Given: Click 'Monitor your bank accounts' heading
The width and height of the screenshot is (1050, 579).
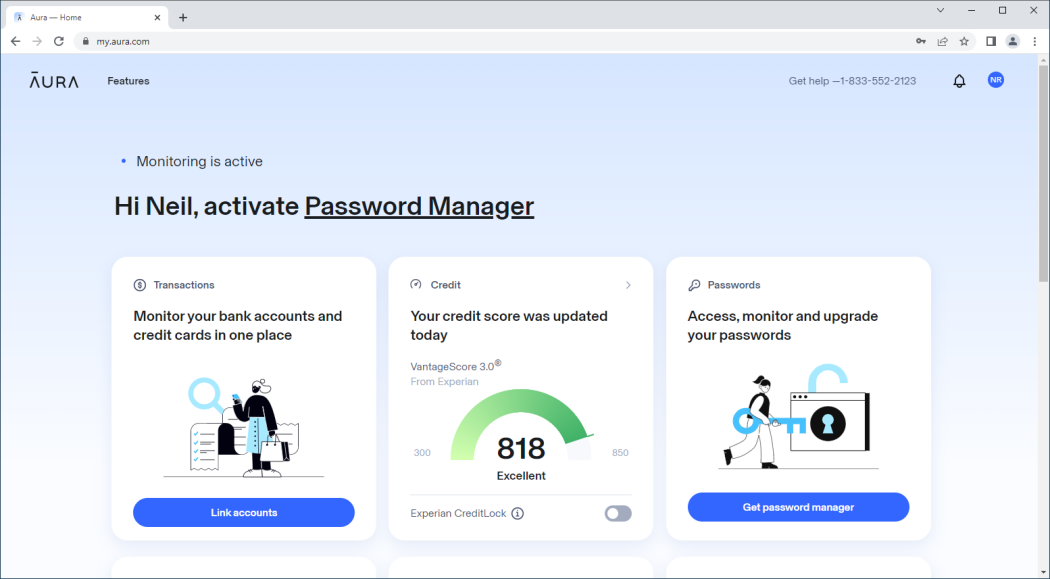Looking at the screenshot, I should [x=238, y=325].
